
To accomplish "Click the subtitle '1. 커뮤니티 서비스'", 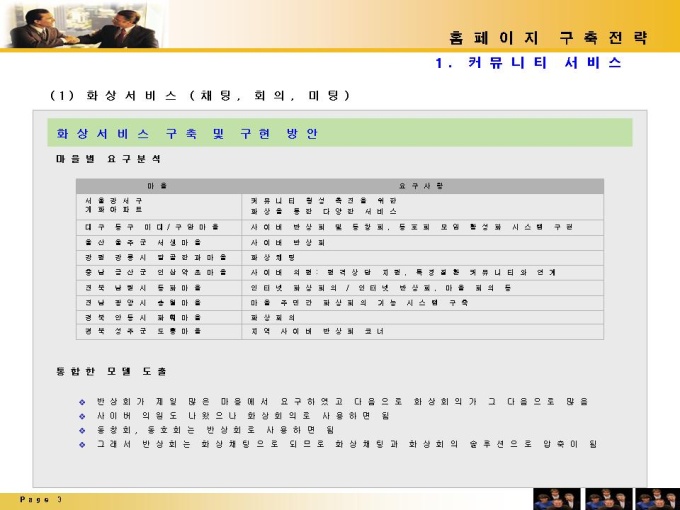I will click(x=529, y=63).
